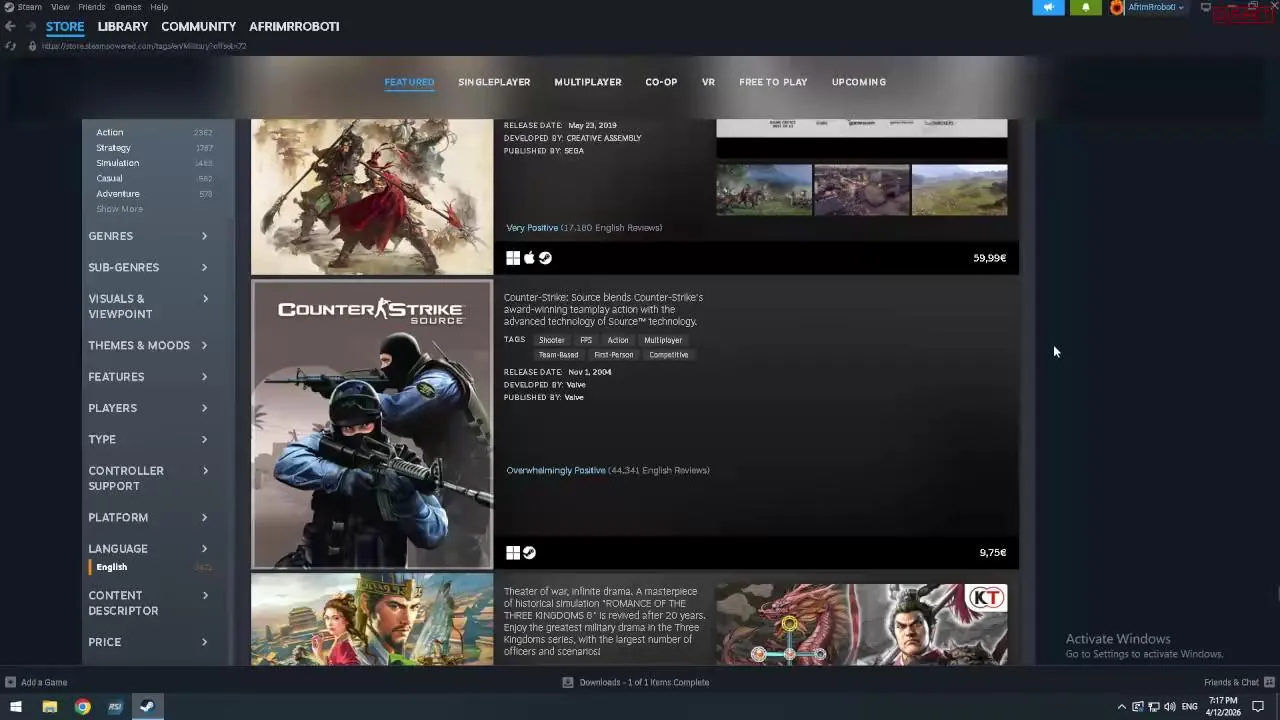
Task: Switch to the SINGLEPLAYER tab
Action: (494, 82)
